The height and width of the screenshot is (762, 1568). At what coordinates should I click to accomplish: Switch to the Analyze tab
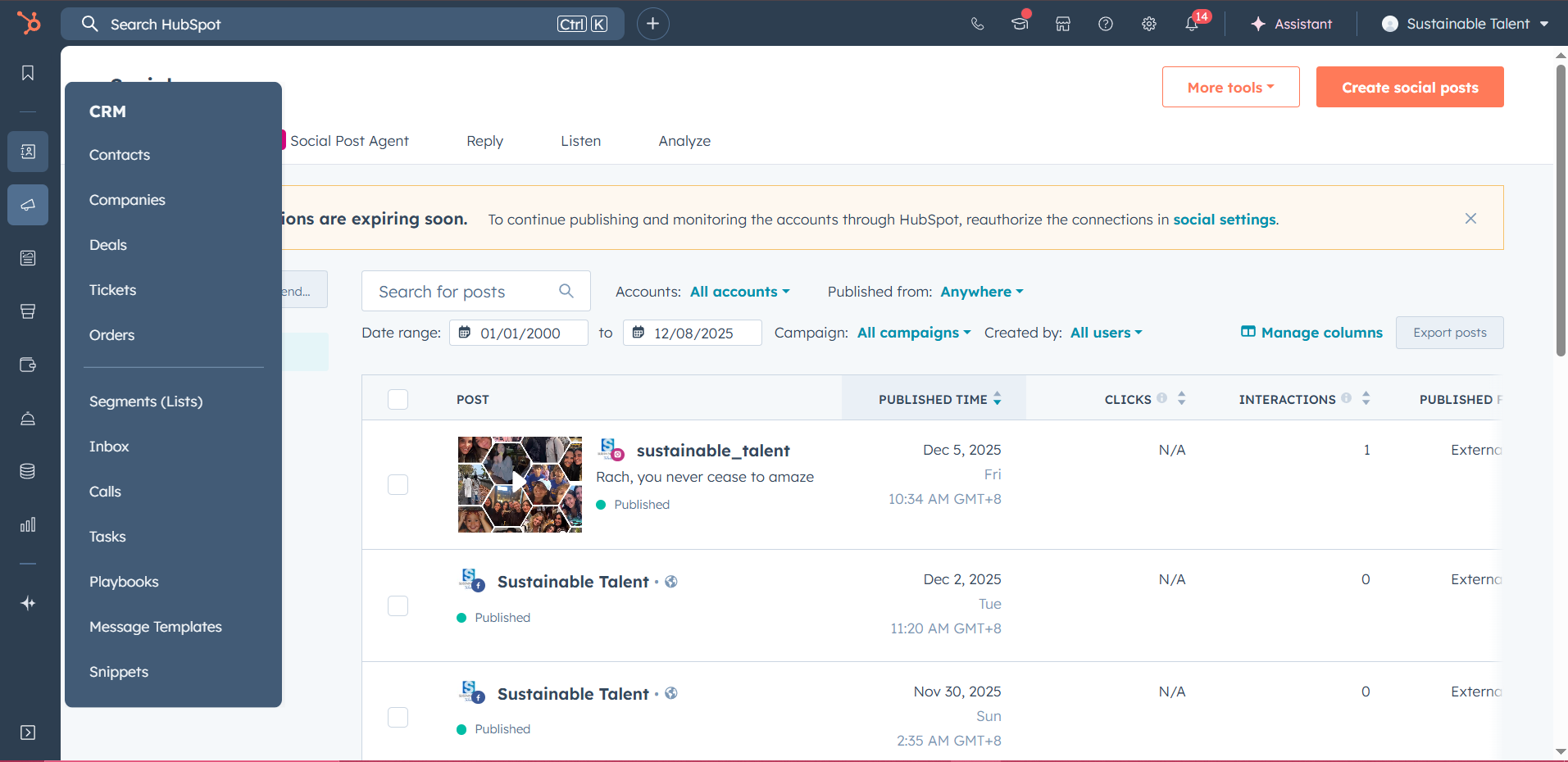tap(684, 141)
